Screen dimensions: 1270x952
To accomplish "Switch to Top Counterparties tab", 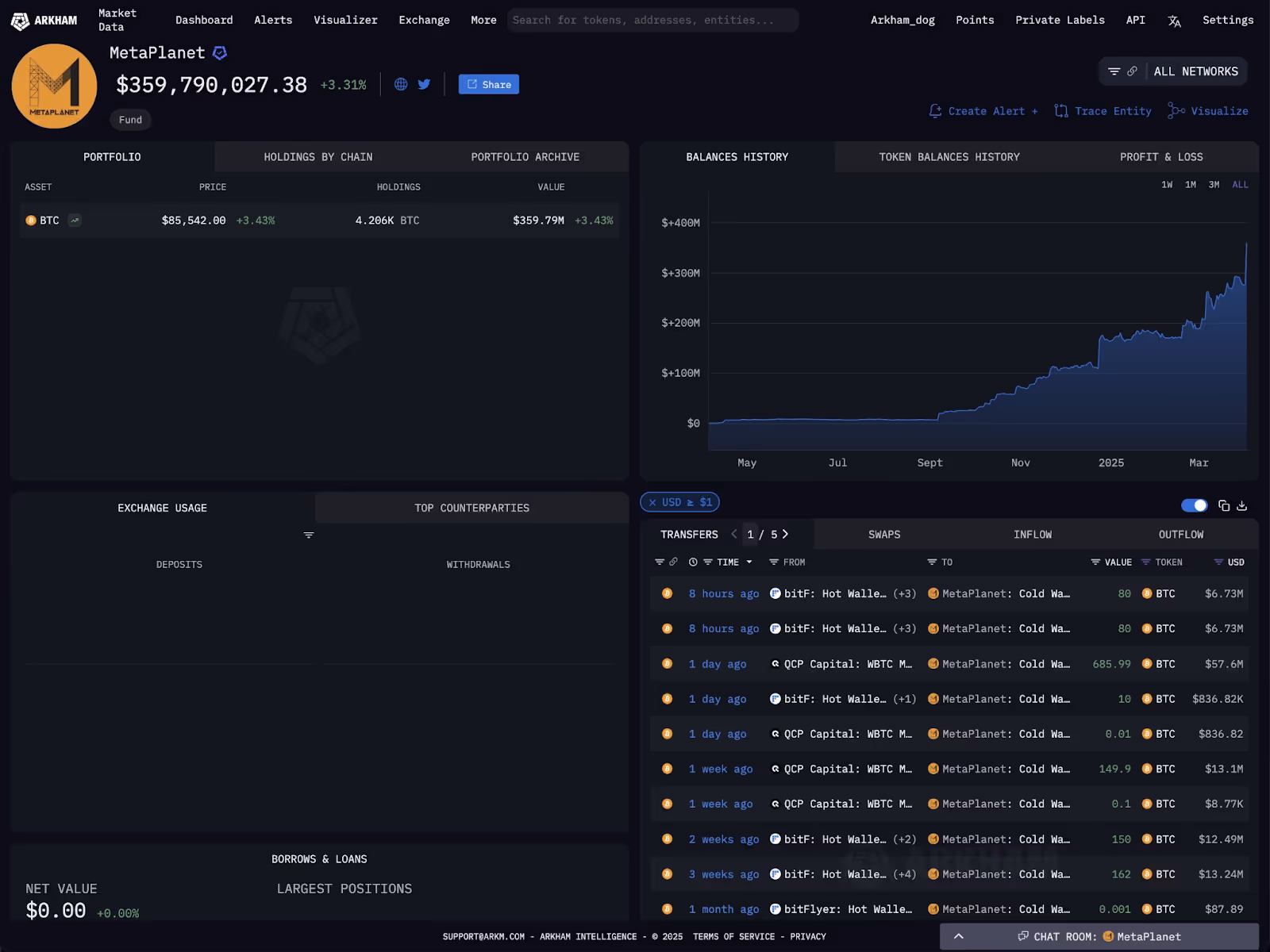I will coord(471,508).
